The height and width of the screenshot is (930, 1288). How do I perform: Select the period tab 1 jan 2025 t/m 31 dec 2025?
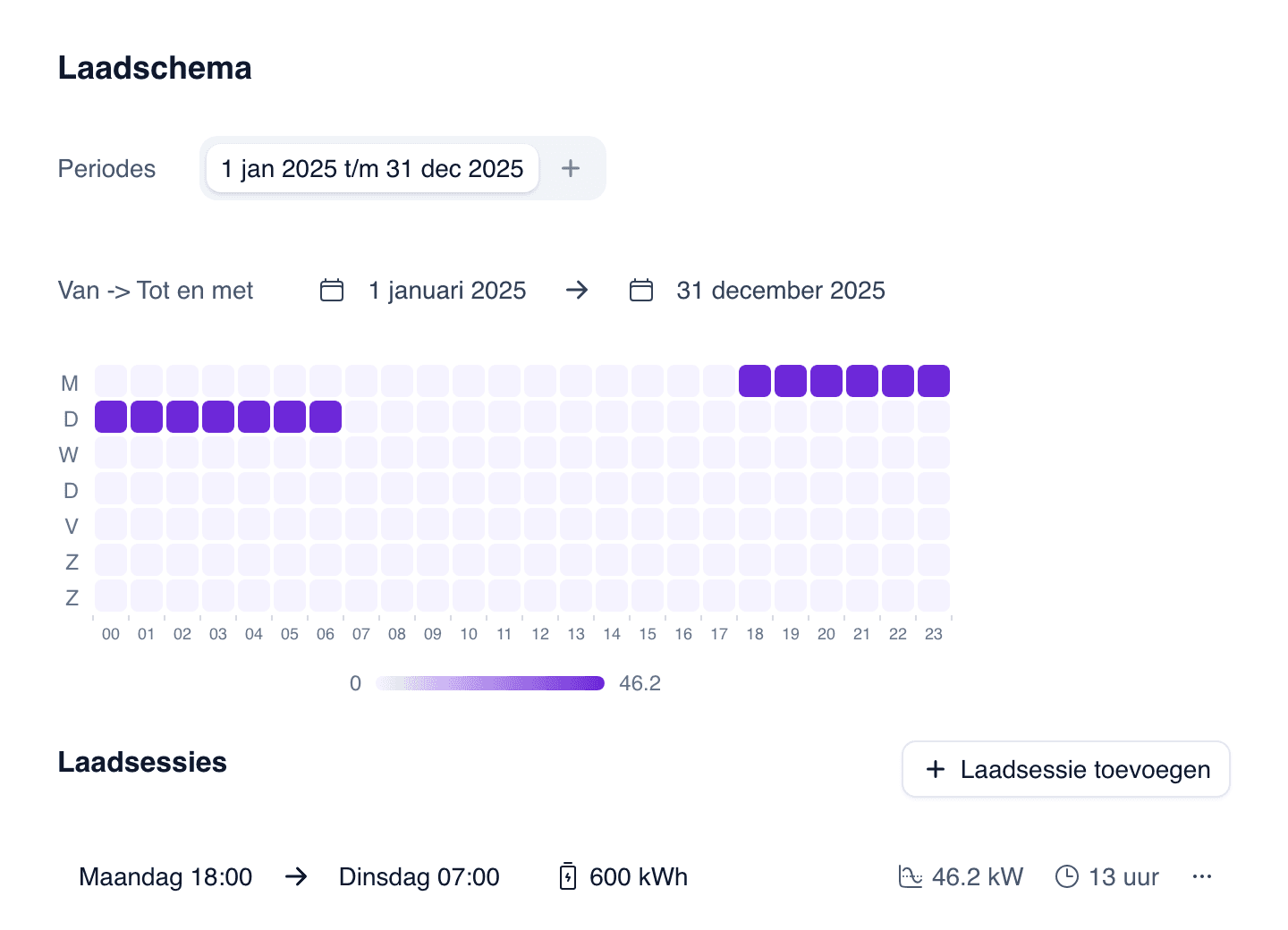(x=372, y=168)
